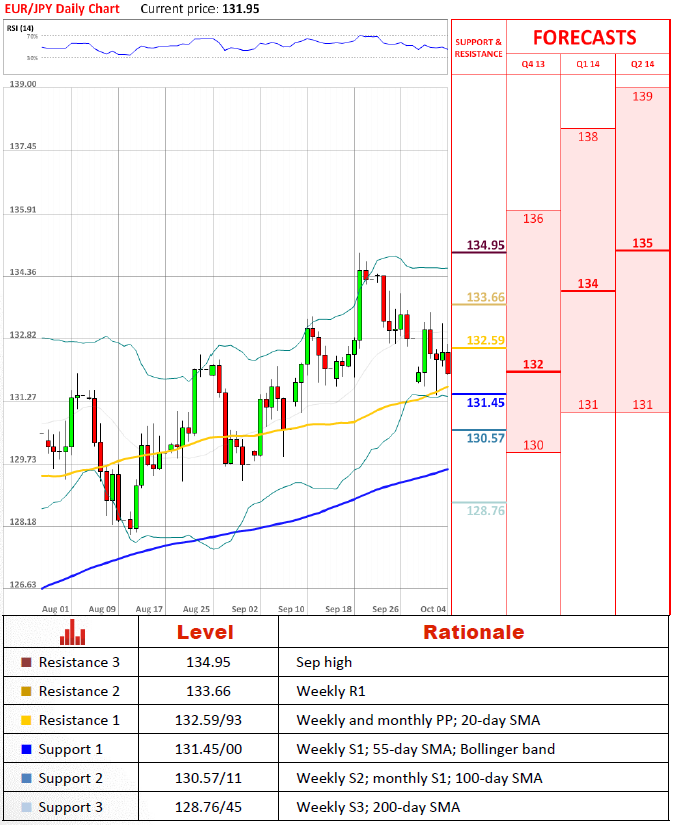Click the Rationale column header in the table
Image resolution: width=673 pixels, height=825 pixels.
coord(473,632)
